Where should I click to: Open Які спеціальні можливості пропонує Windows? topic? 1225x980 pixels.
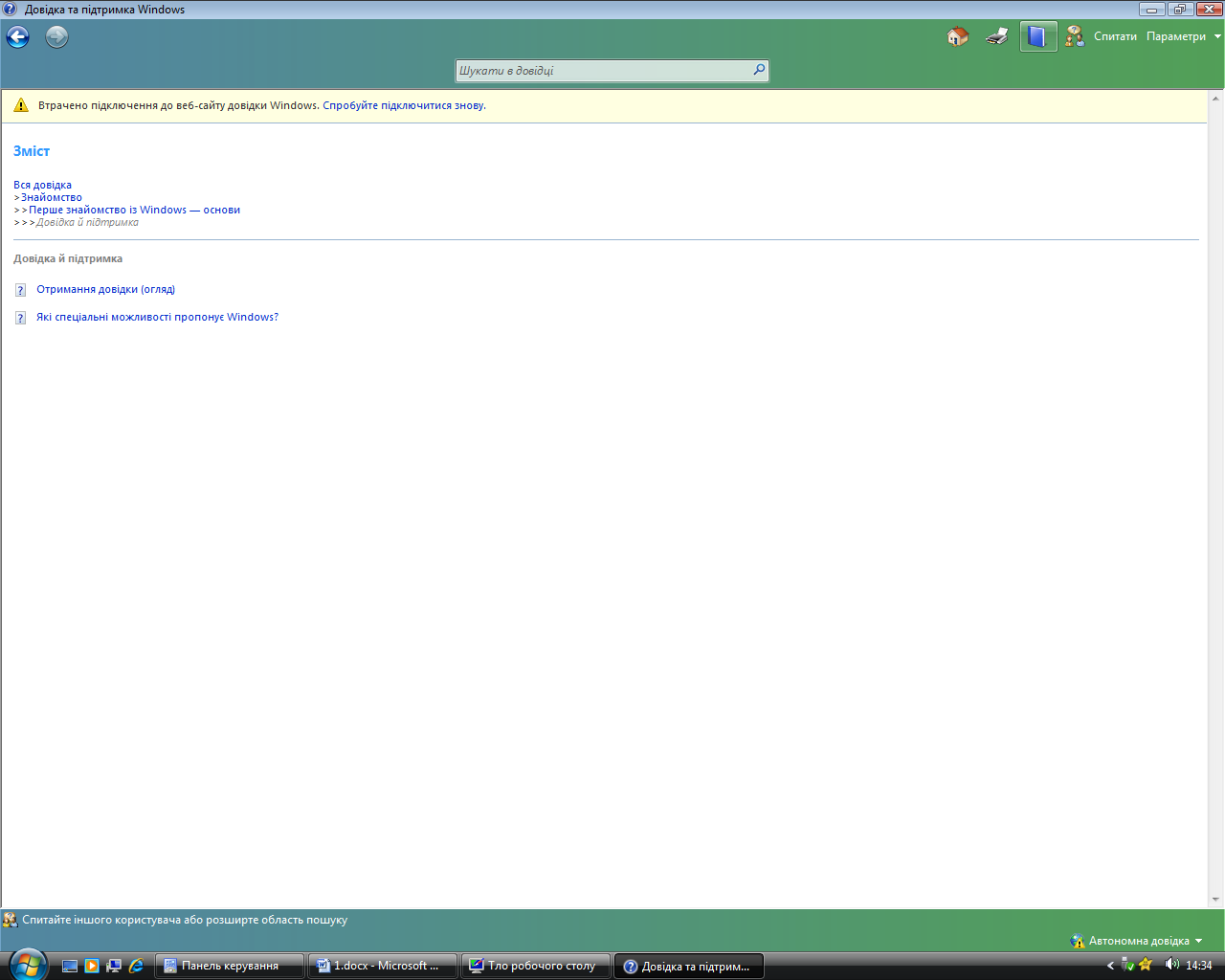click(157, 317)
